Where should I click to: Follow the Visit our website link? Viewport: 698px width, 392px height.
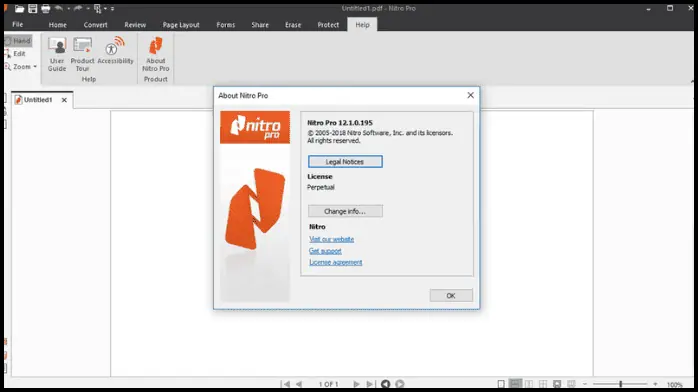click(x=331, y=239)
